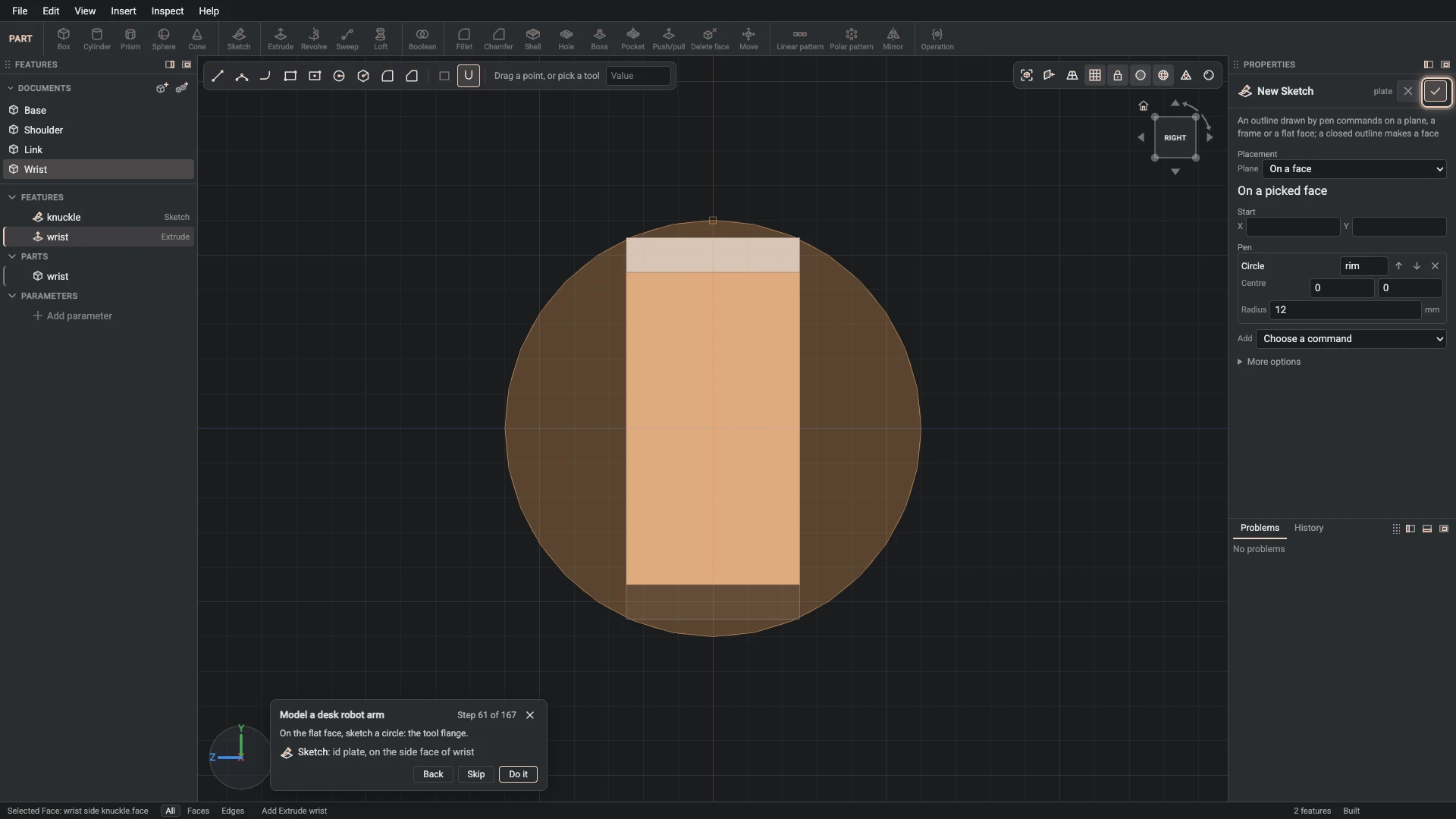Toggle the grid display button
The height and width of the screenshot is (819, 1456).
point(1095,75)
